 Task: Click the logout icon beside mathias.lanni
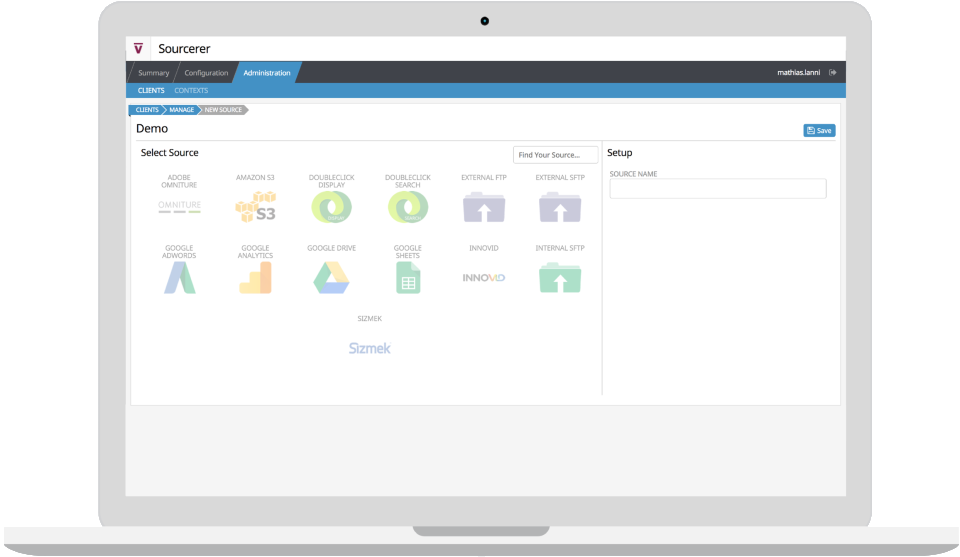click(833, 72)
